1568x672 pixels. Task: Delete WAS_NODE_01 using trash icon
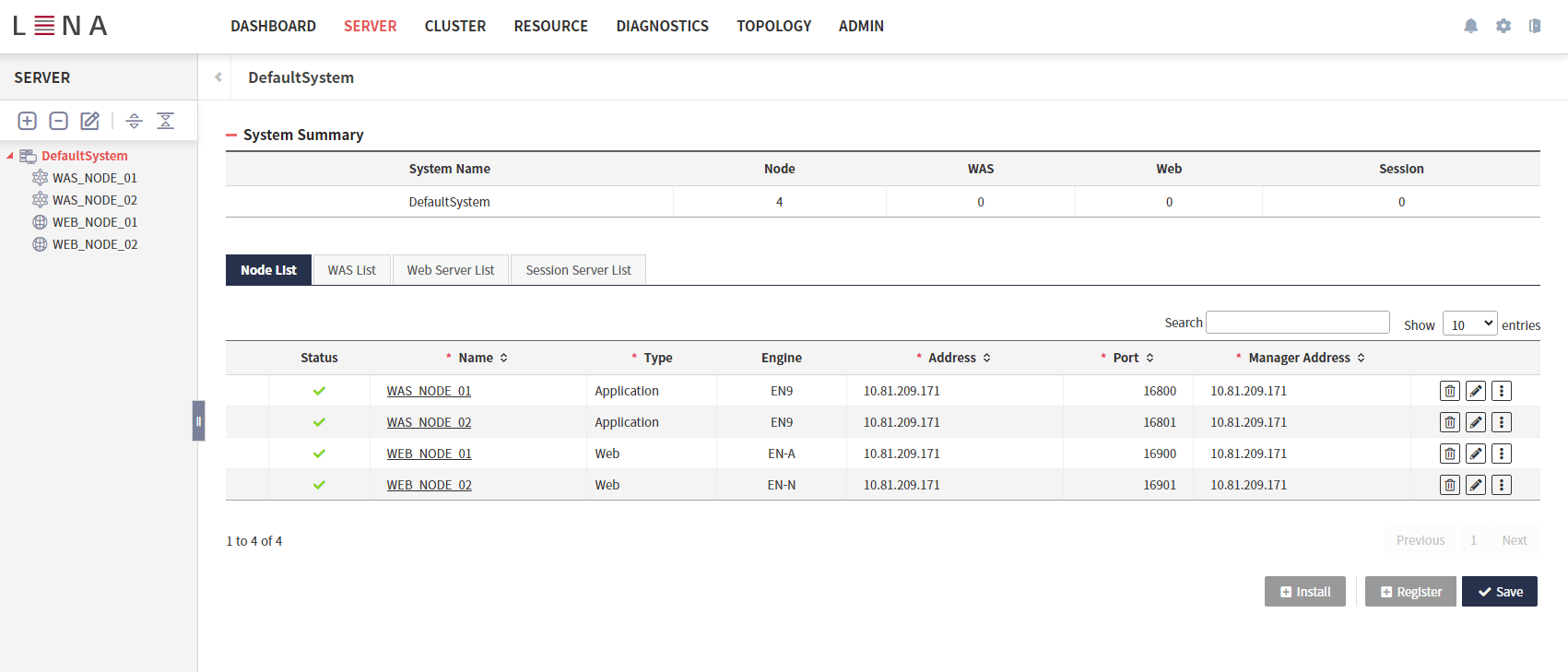pos(1450,391)
